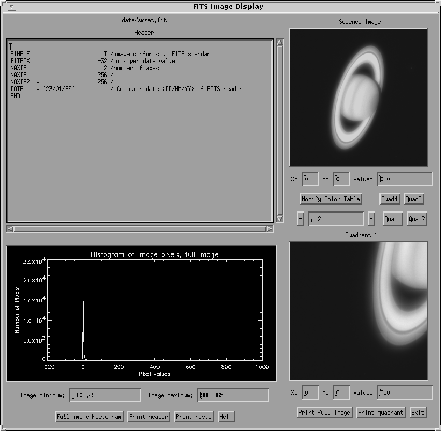This screenshot has width=441, height=431.
Task: Open the window menu in the title bar
Action: tap(12, 7)
